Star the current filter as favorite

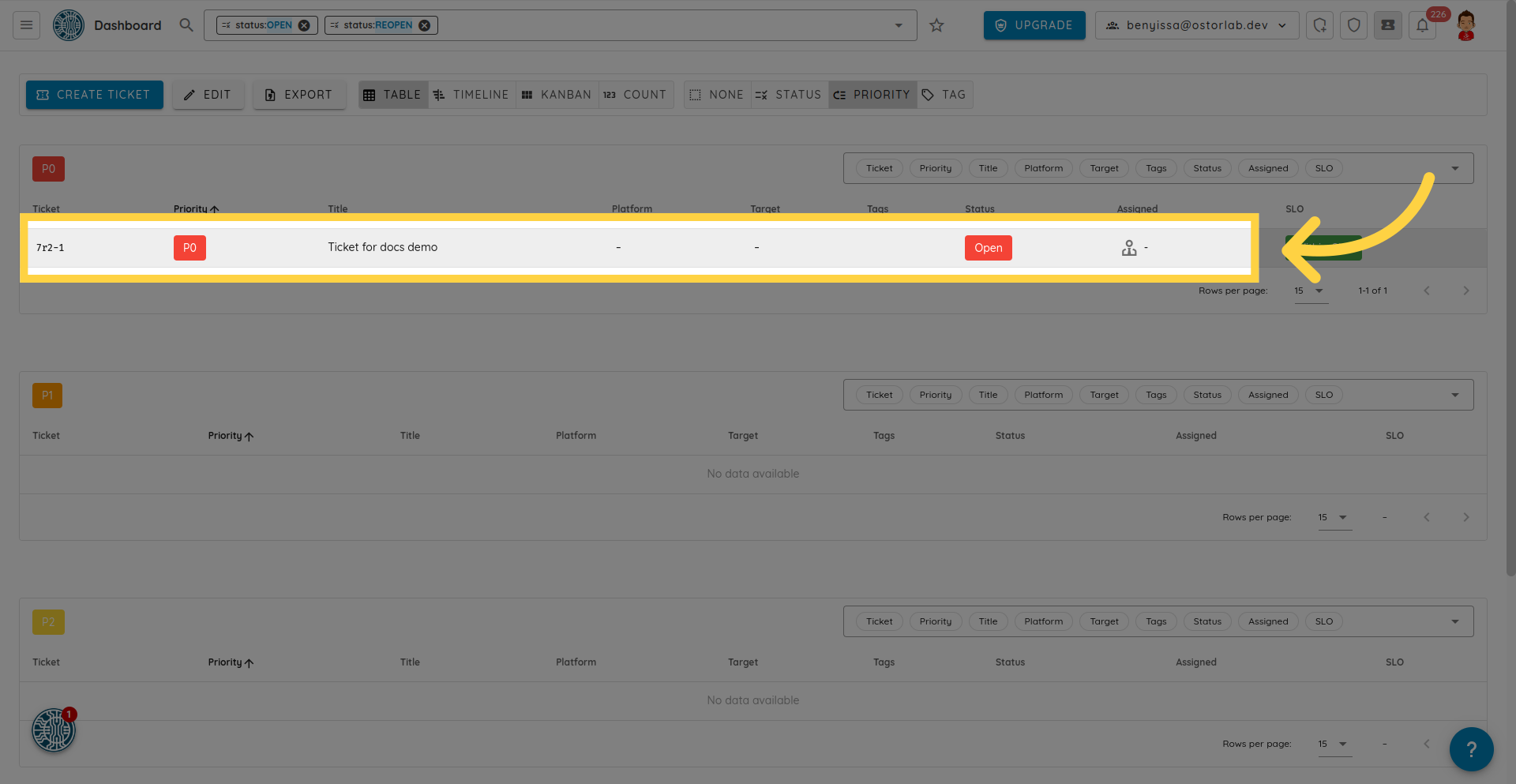pos(936,25)
